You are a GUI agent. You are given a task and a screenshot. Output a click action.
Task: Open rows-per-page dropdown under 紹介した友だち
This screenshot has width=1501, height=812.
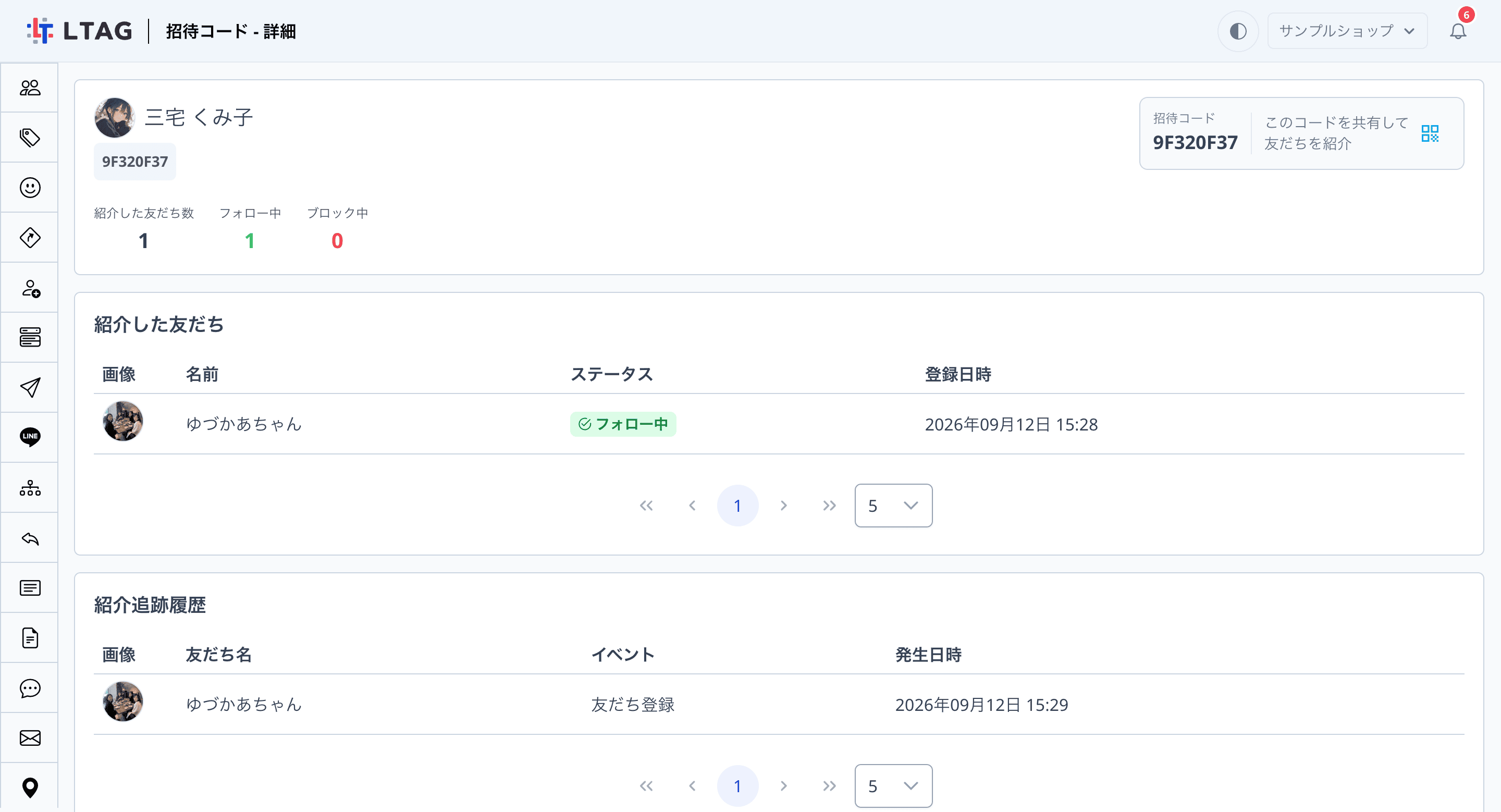click(893, 506)
